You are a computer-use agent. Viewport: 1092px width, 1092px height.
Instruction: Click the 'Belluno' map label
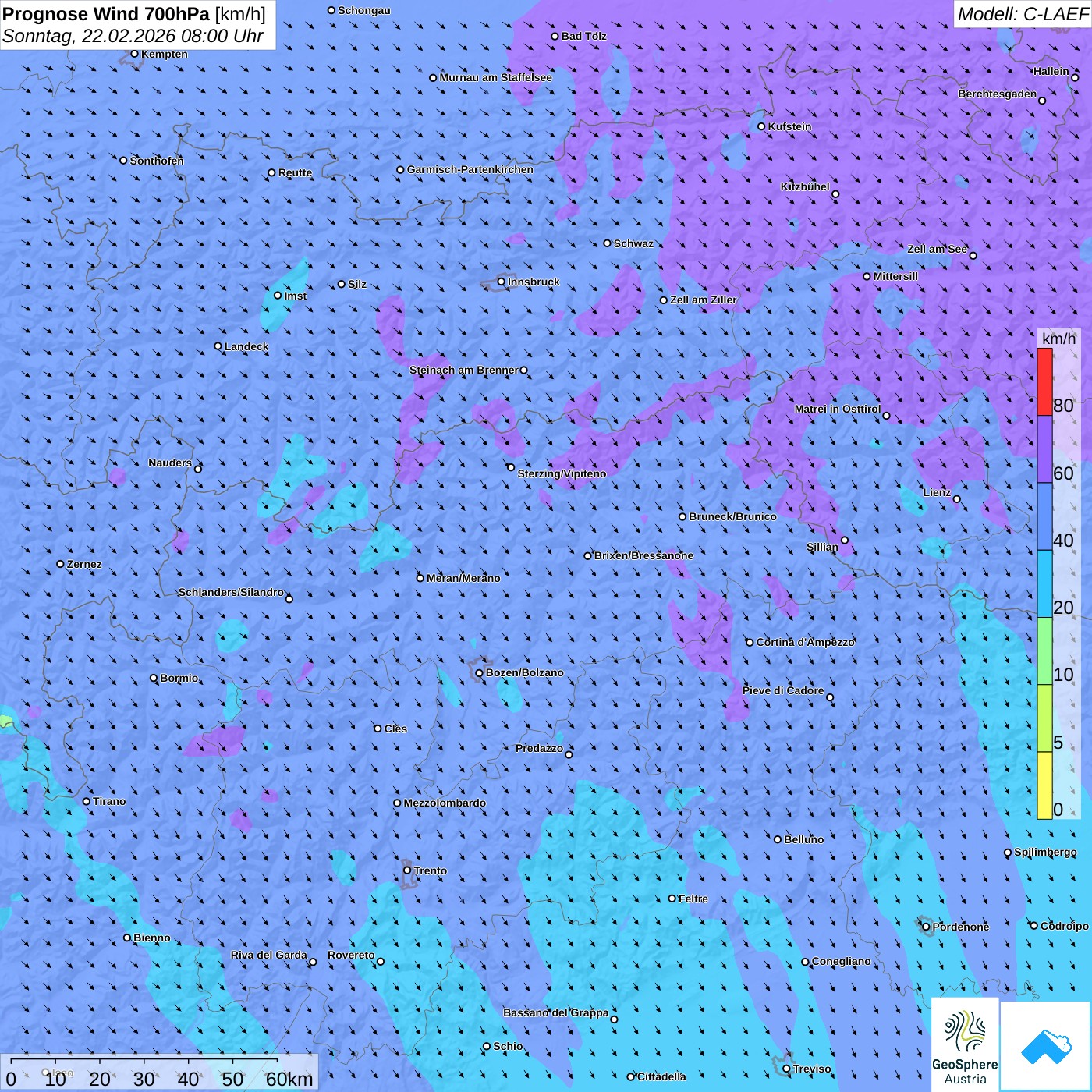pyautogui.click(x=803, y=839)
